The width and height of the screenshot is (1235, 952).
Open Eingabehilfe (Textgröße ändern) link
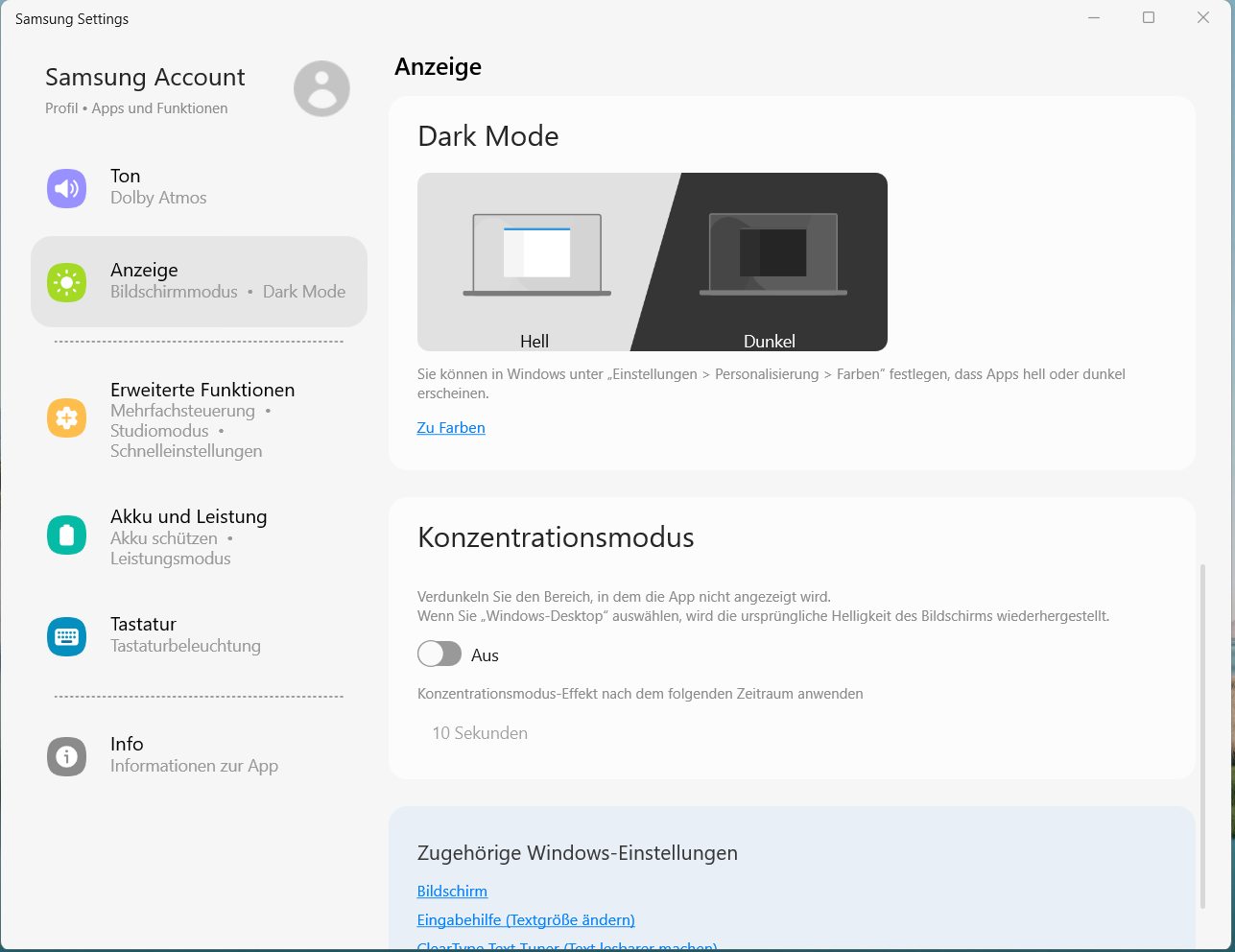(526, 920)
